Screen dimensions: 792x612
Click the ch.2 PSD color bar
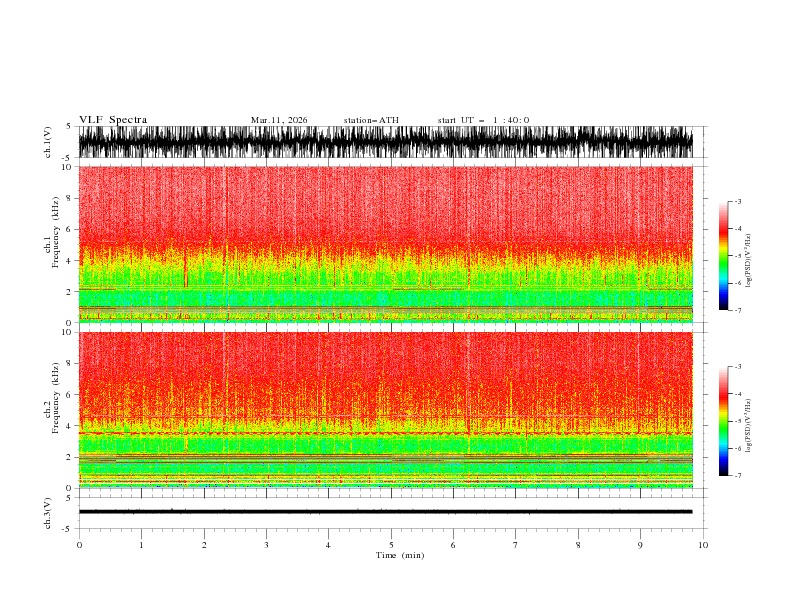coord(723,421)
